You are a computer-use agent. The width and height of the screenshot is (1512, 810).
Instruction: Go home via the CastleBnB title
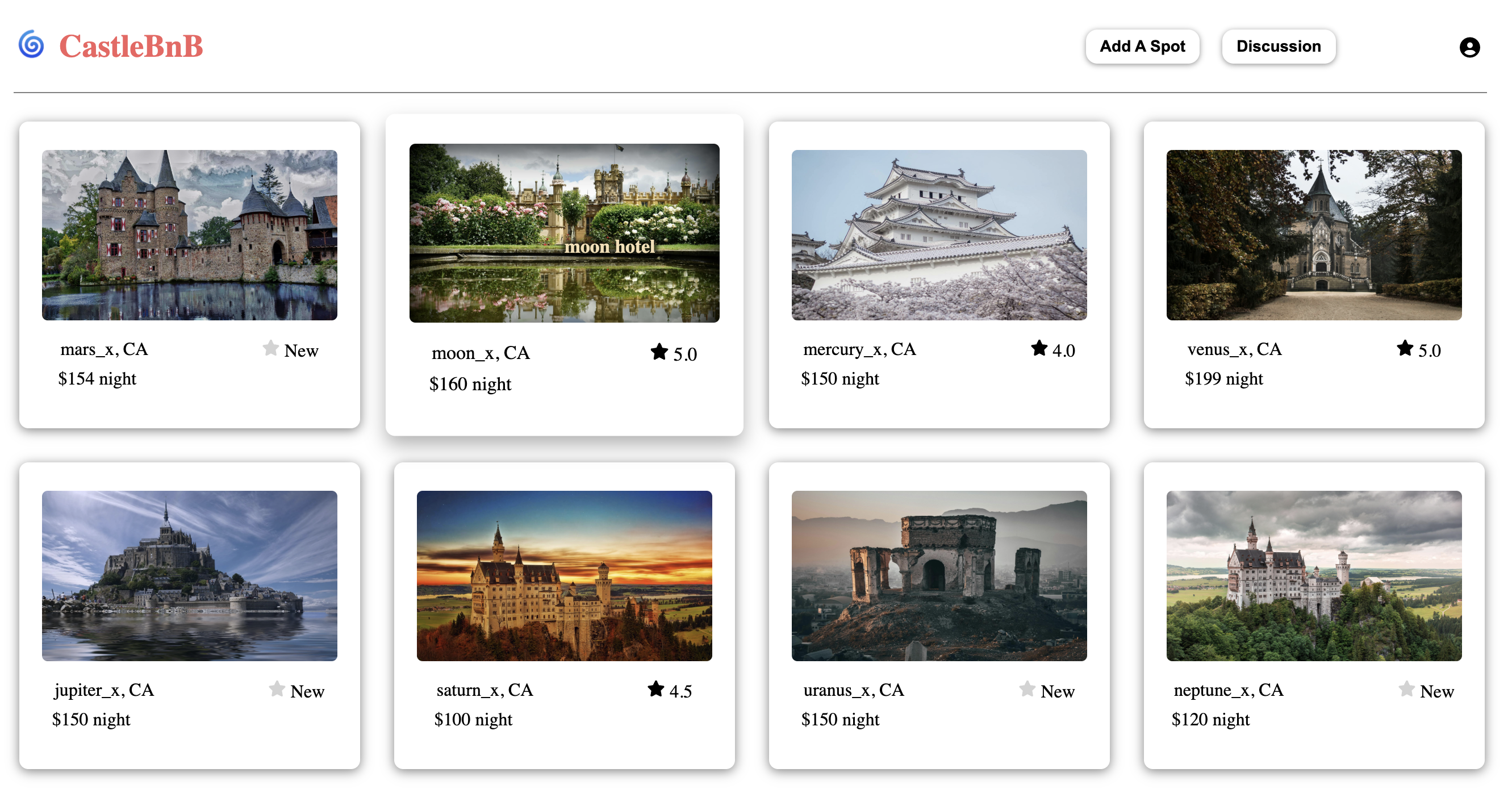point(131,47)
